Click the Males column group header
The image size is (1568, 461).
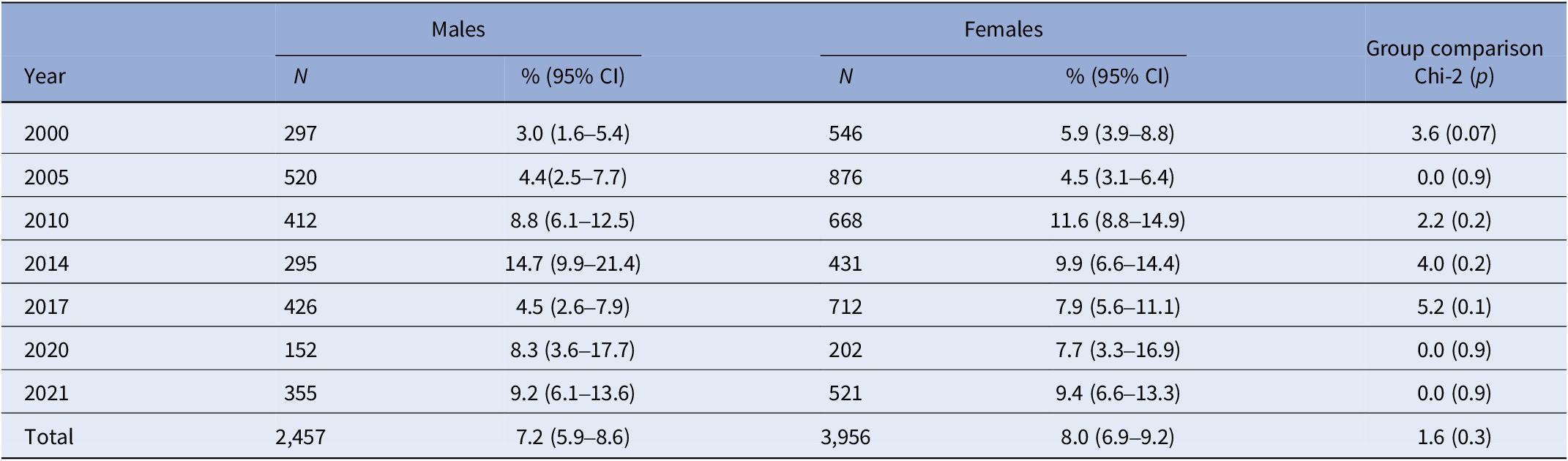coord(458,29)
